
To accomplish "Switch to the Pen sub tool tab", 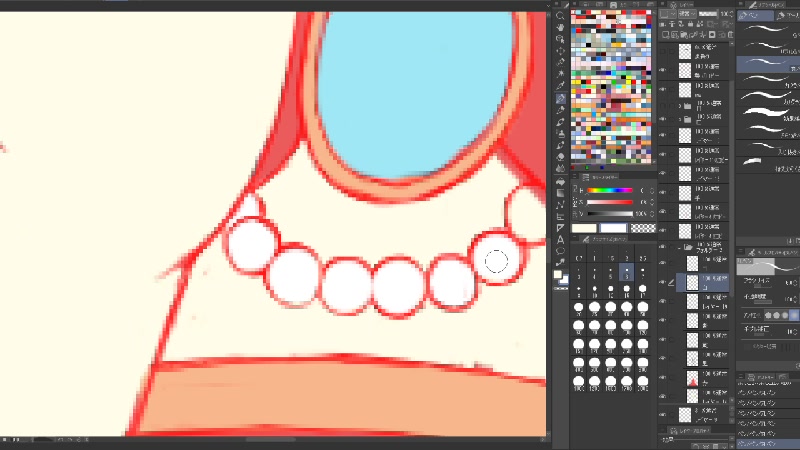I will [752, 16].
